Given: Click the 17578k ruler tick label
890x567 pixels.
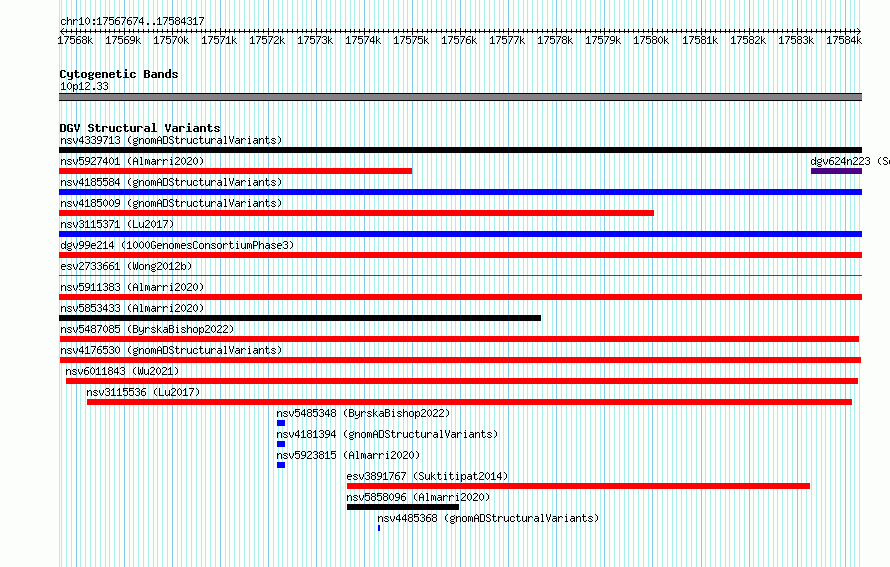Looking at the screenshot, I should click(x=555, y=40).
